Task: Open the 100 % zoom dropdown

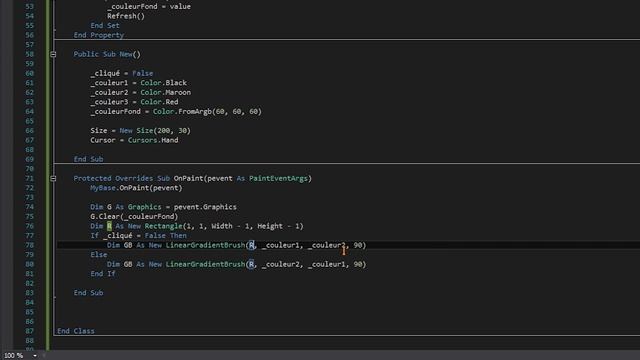Action: pyautogui.click(x=35, y=356)
